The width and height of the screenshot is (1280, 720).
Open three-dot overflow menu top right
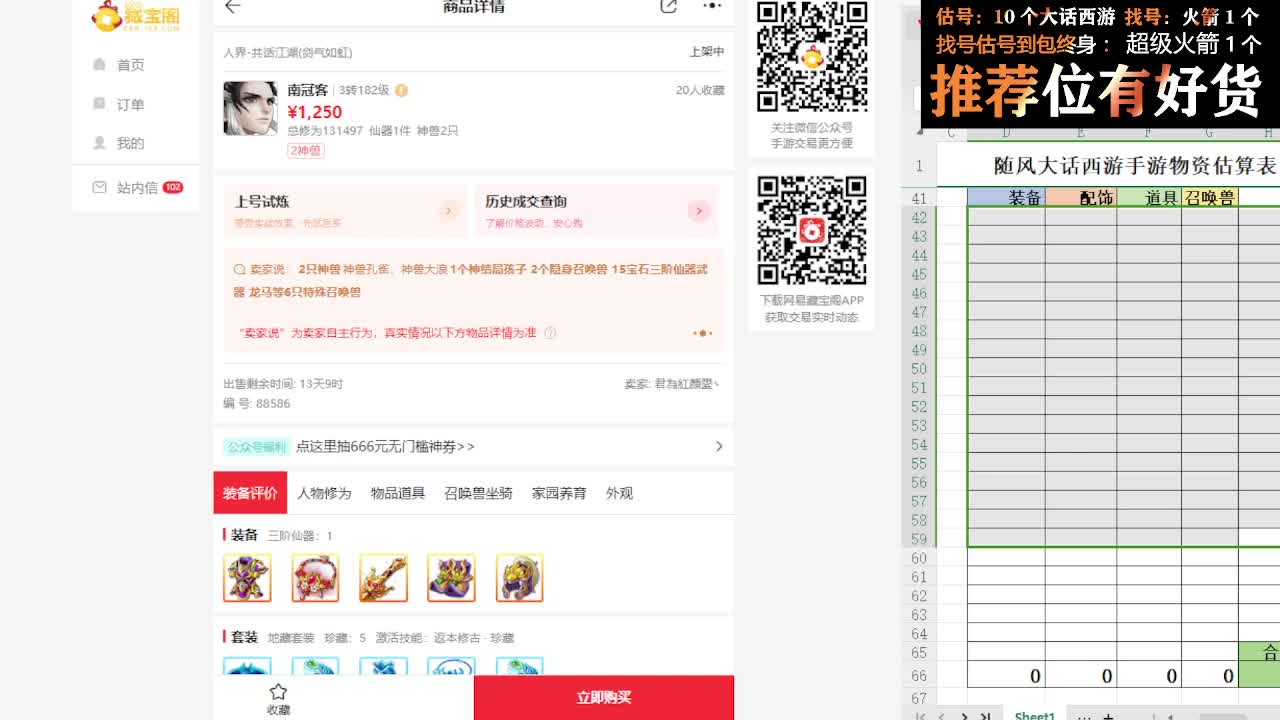pos(712,6)
